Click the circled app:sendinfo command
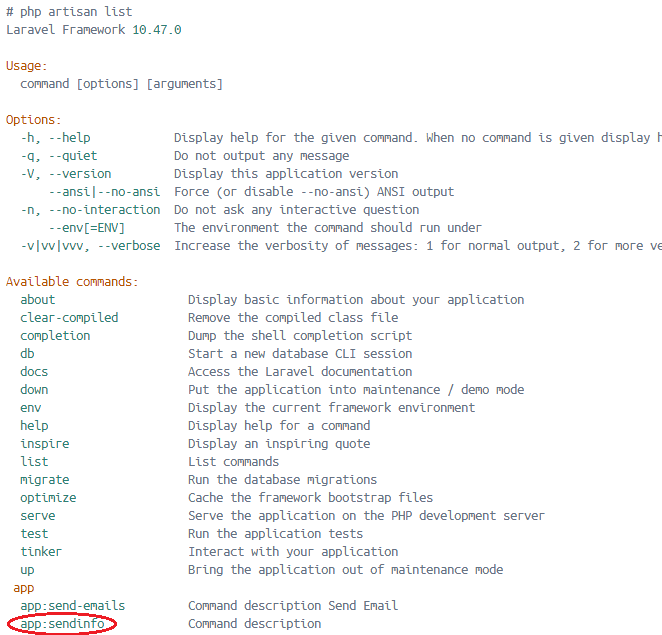 pos(62,624)
